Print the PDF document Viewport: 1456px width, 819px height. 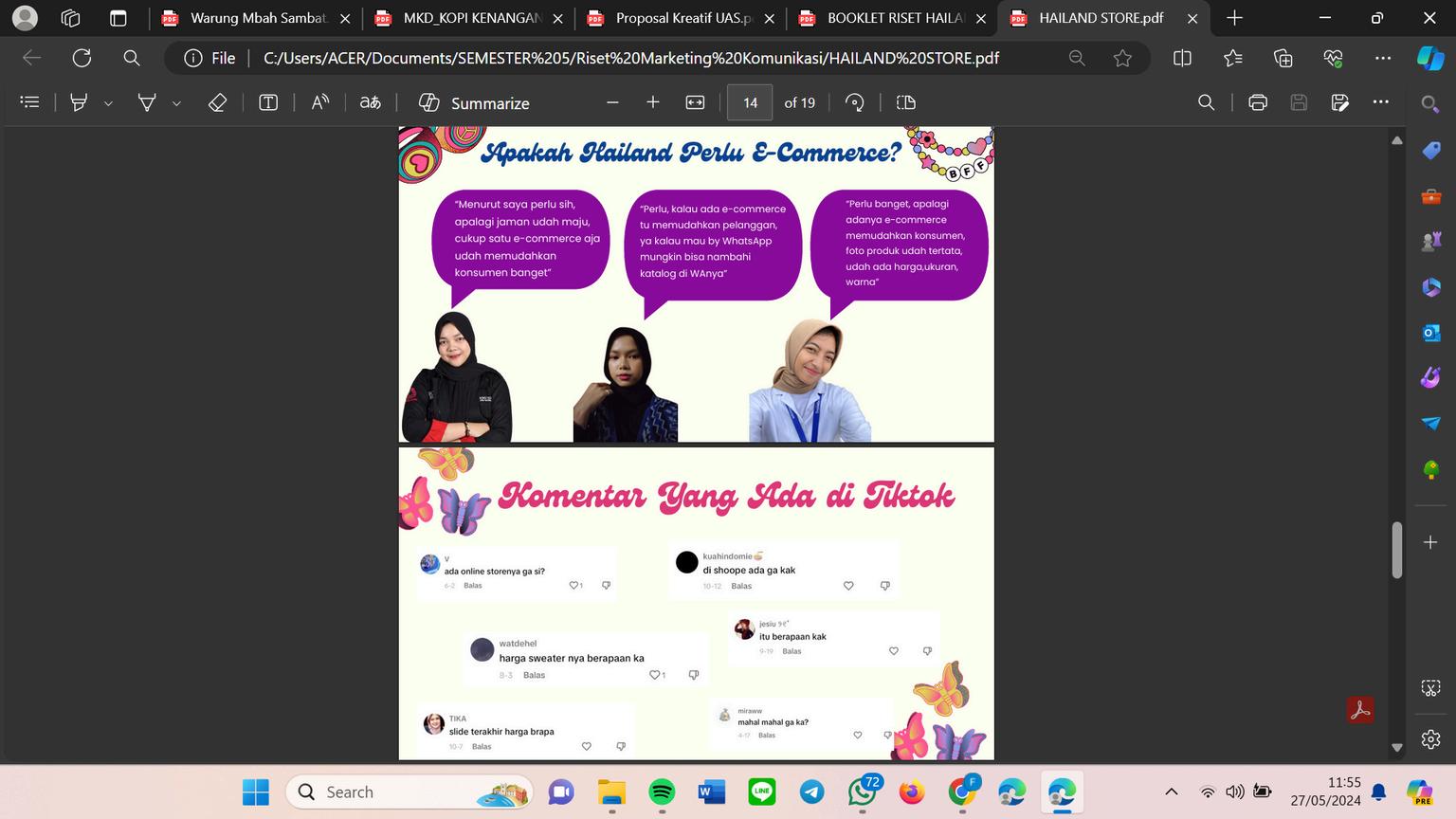1258,102
